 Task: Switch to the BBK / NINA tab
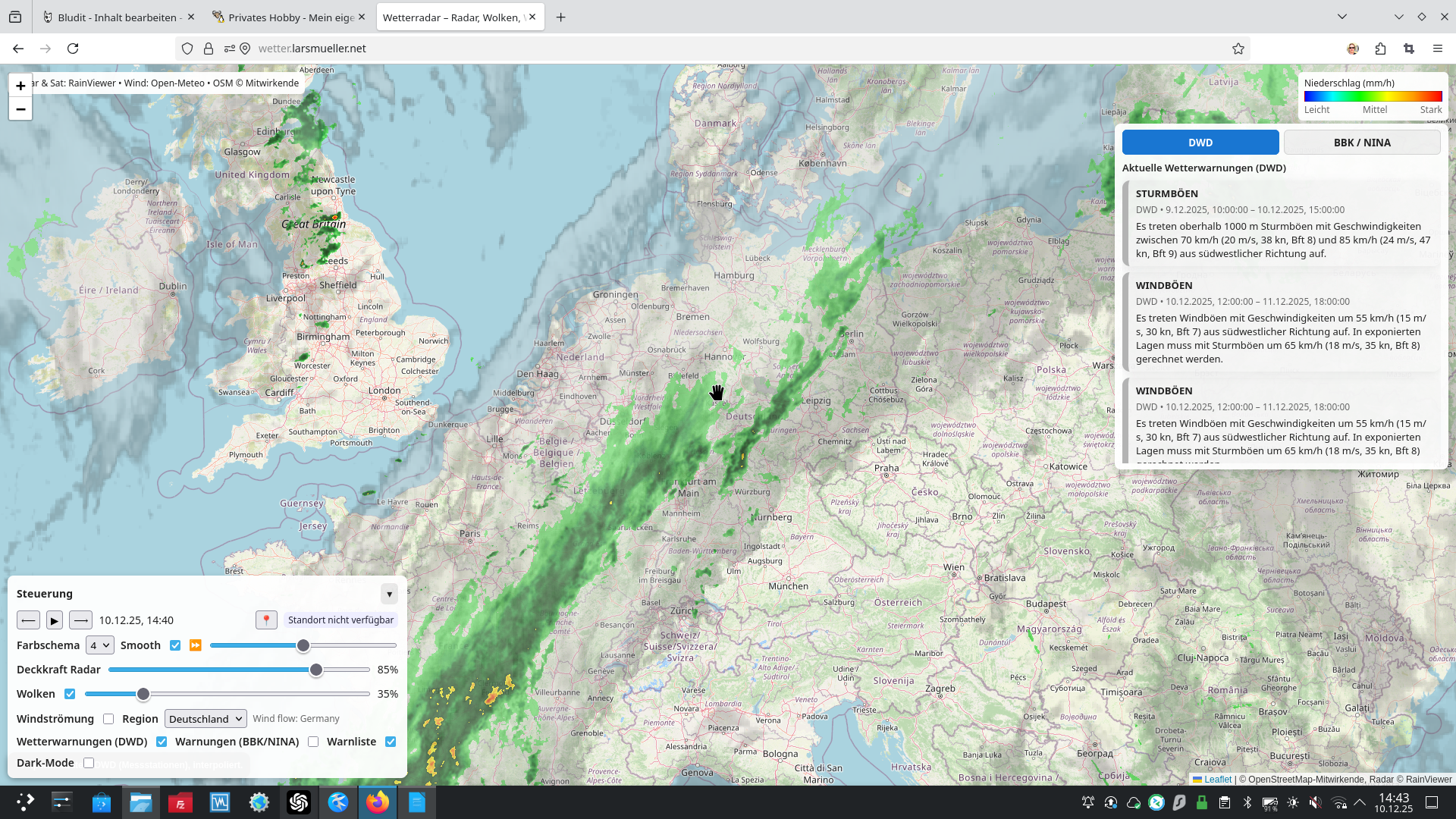pyautogui.click(x=1362, y=143)
